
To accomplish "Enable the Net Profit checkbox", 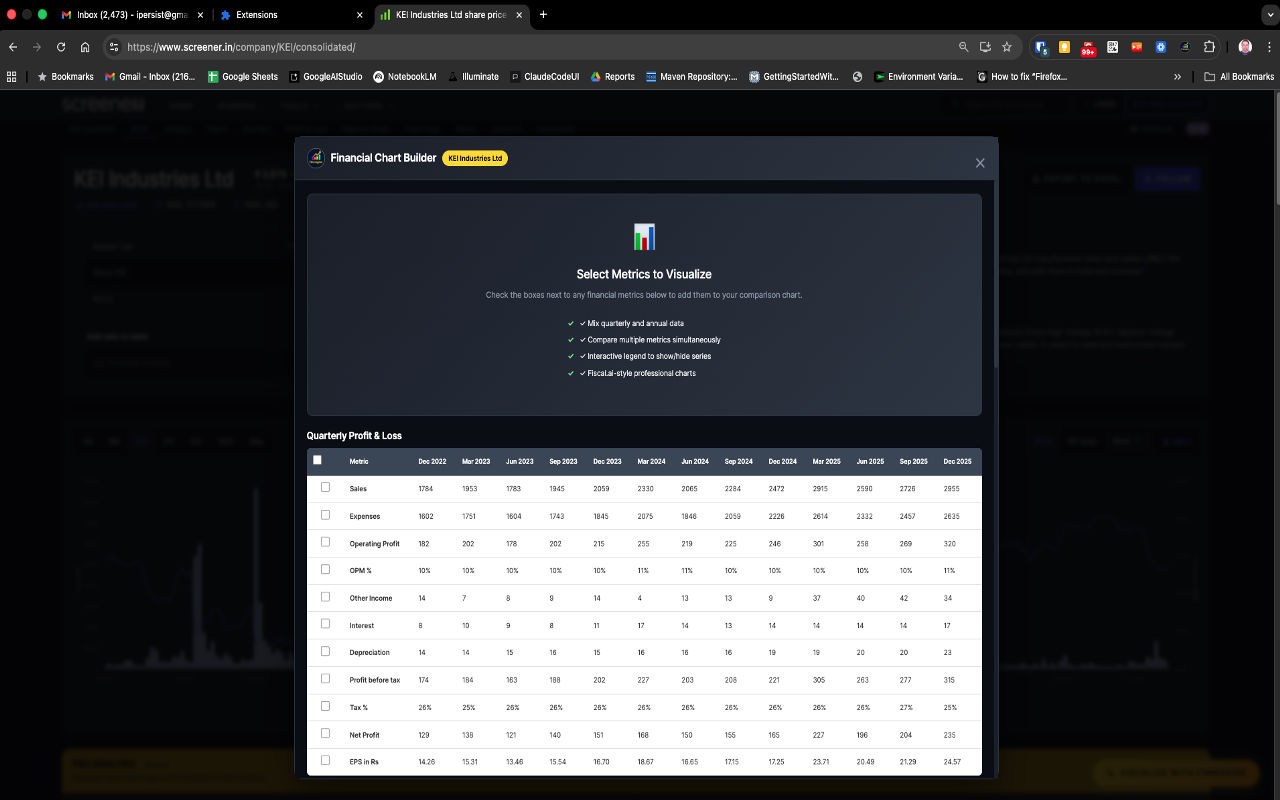I will [325, 733].
